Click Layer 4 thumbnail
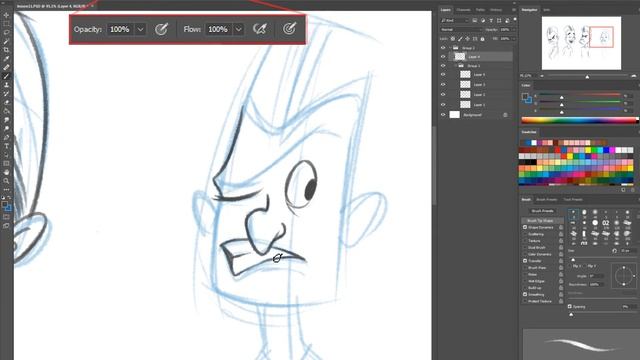Screen dimensions: 640x360 pos(460,57)
